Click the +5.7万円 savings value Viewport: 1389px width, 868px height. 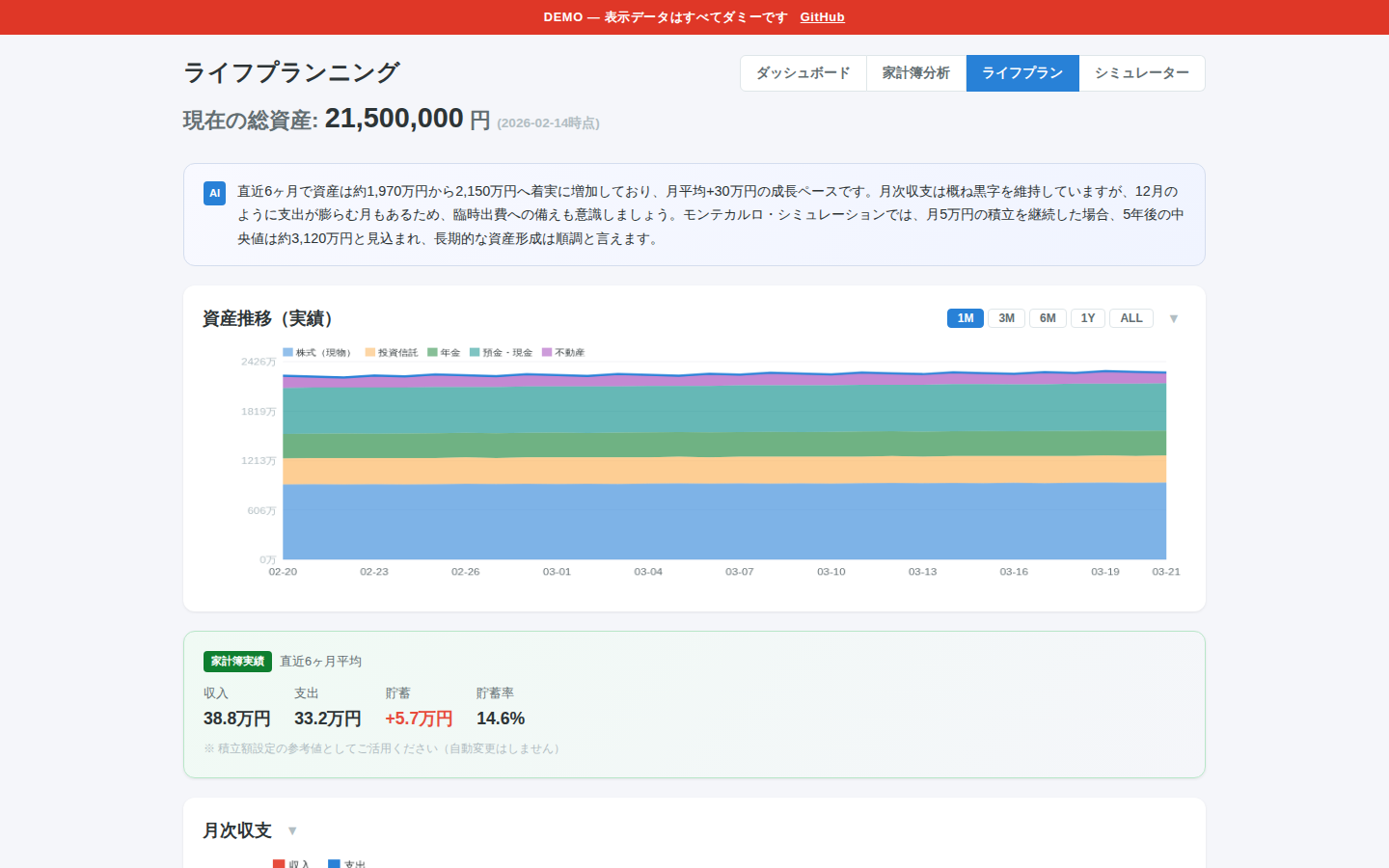tap(419, 719)
